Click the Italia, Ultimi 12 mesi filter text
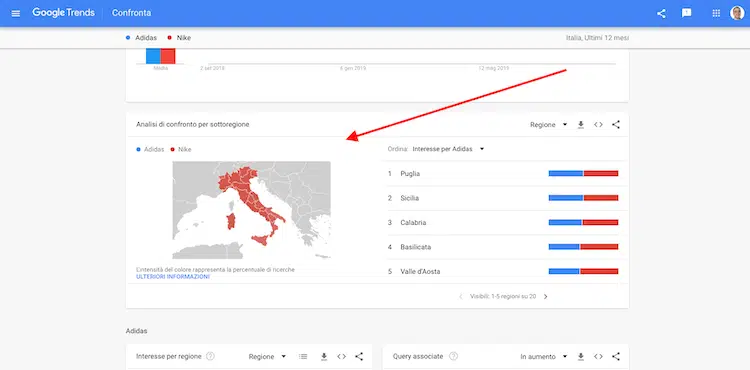The height and width of the screenshot is (370, 750). pyautogui.click(x=597, y=38)
